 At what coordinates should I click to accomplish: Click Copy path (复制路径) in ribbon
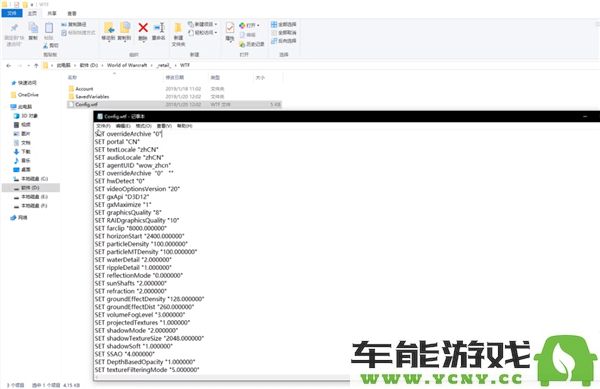click(74, 24)
